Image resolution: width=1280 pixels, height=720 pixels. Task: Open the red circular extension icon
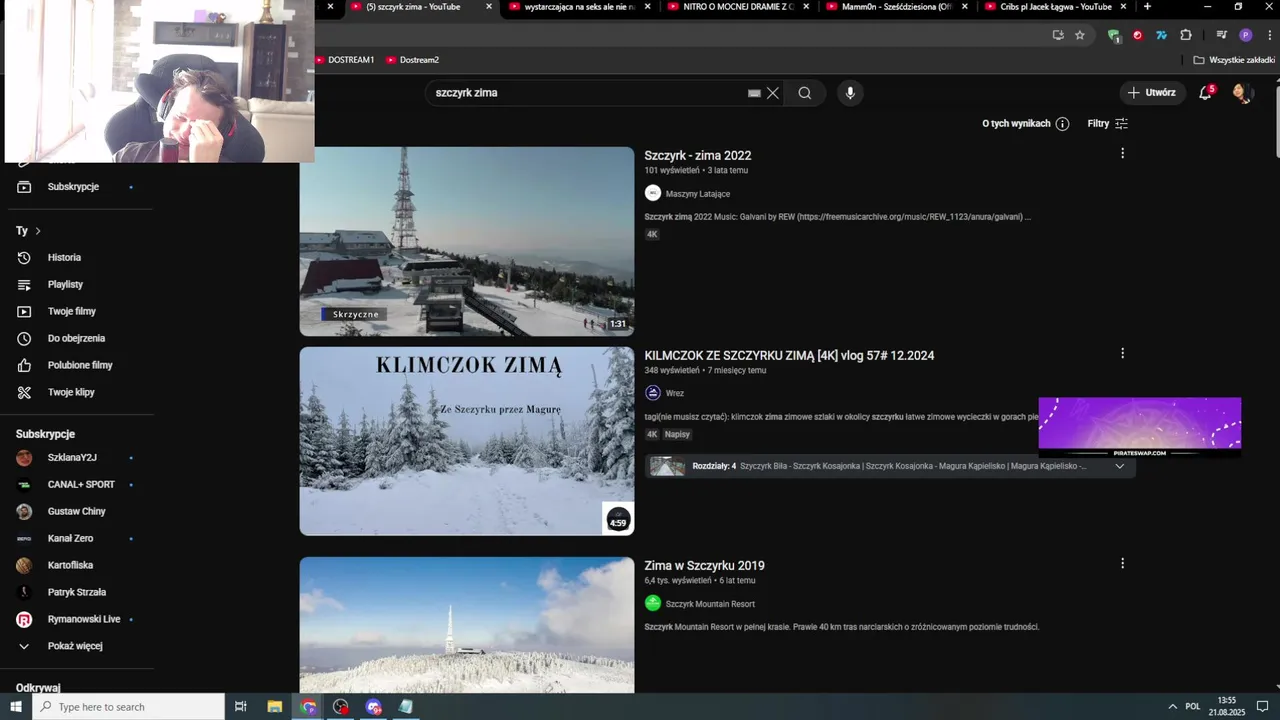click(1138, 35)
